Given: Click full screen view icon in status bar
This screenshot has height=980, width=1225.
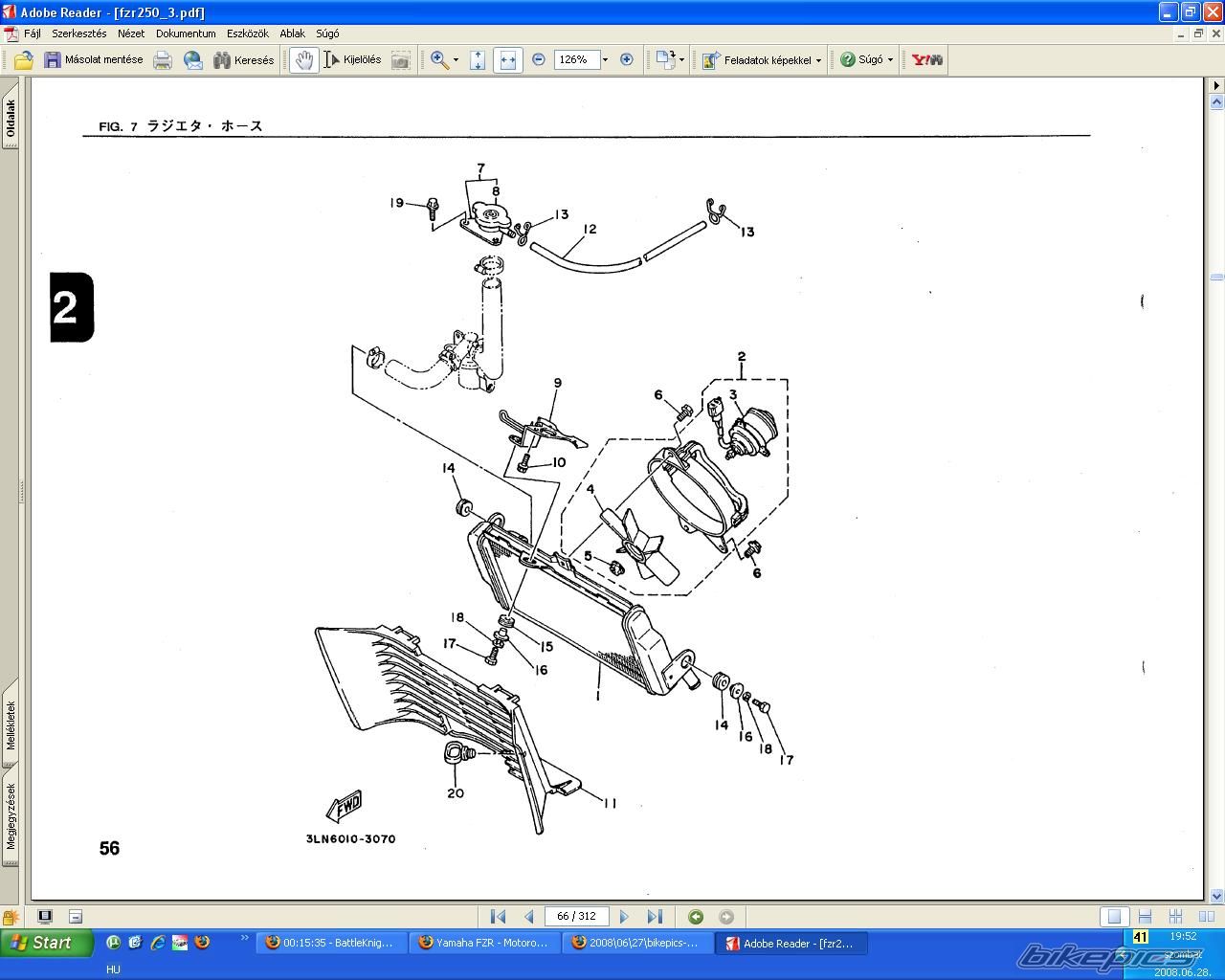Looking at the screenshot, I should tap(45, 916).
